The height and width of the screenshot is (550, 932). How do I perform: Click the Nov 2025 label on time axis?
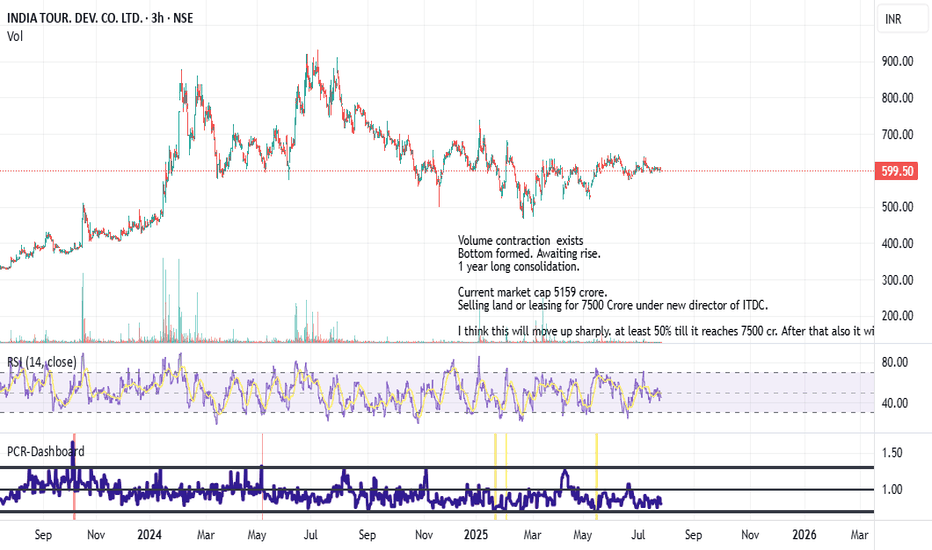pos(750,535)
